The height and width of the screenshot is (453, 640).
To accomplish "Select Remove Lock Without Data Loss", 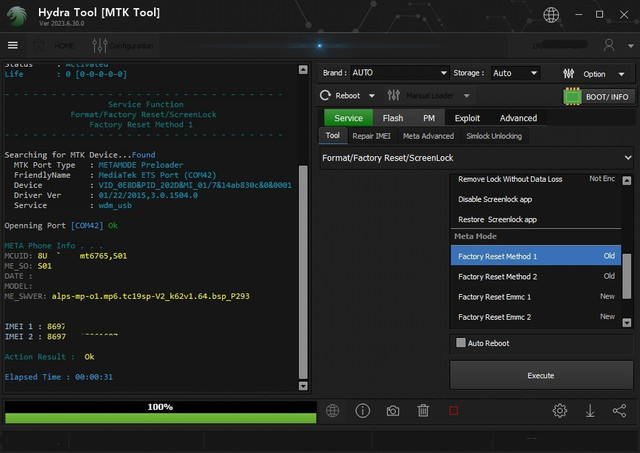I will pyautogui.click(x=536, y=179).
